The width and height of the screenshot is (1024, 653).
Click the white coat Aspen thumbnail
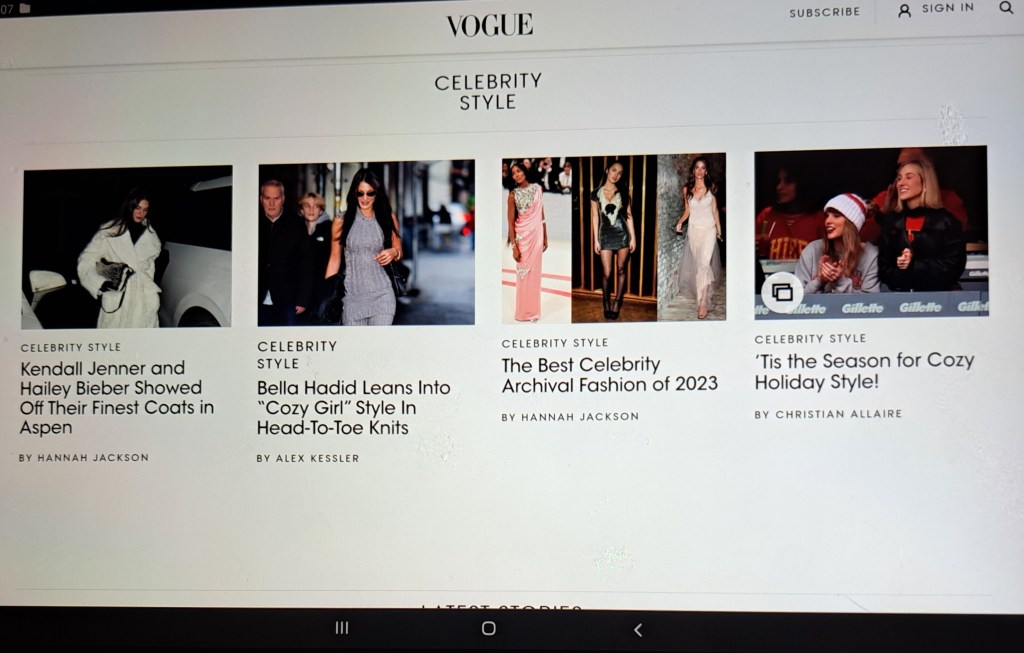pos(127,246)
